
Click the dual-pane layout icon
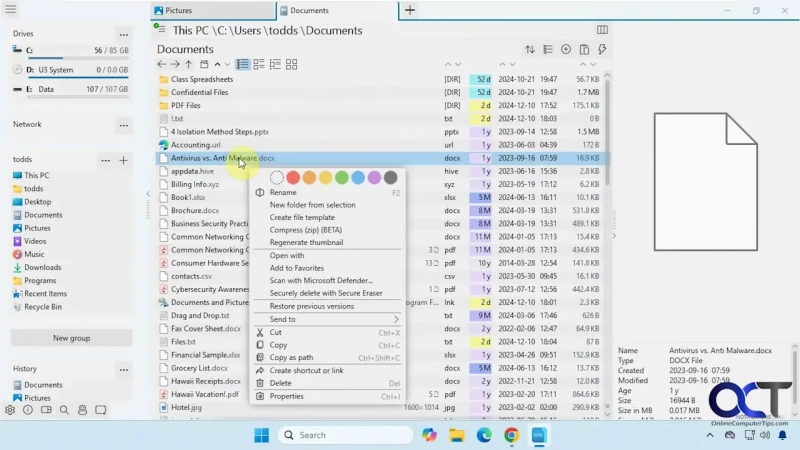coord(602,30)
